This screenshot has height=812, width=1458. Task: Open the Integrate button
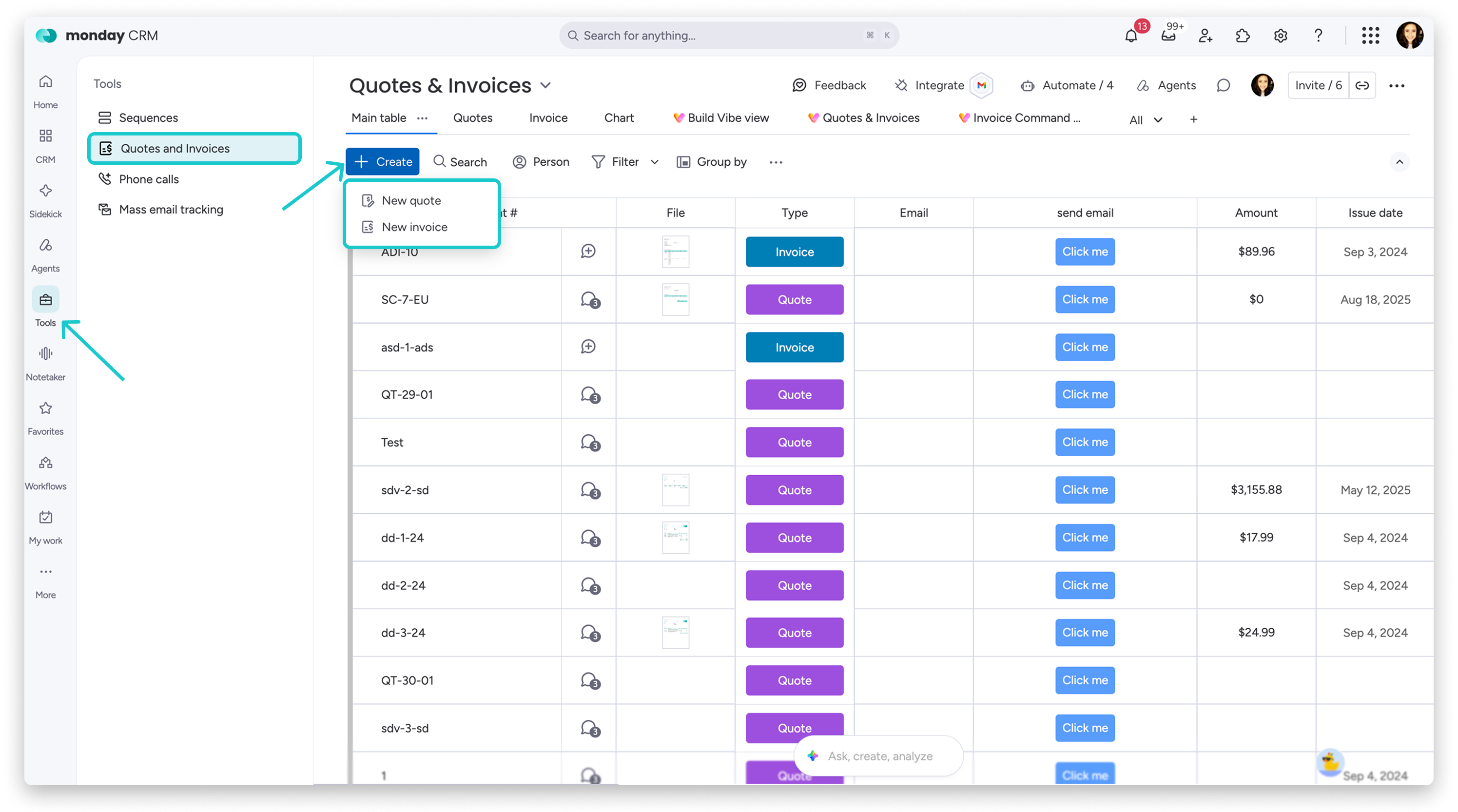(929, 85)
